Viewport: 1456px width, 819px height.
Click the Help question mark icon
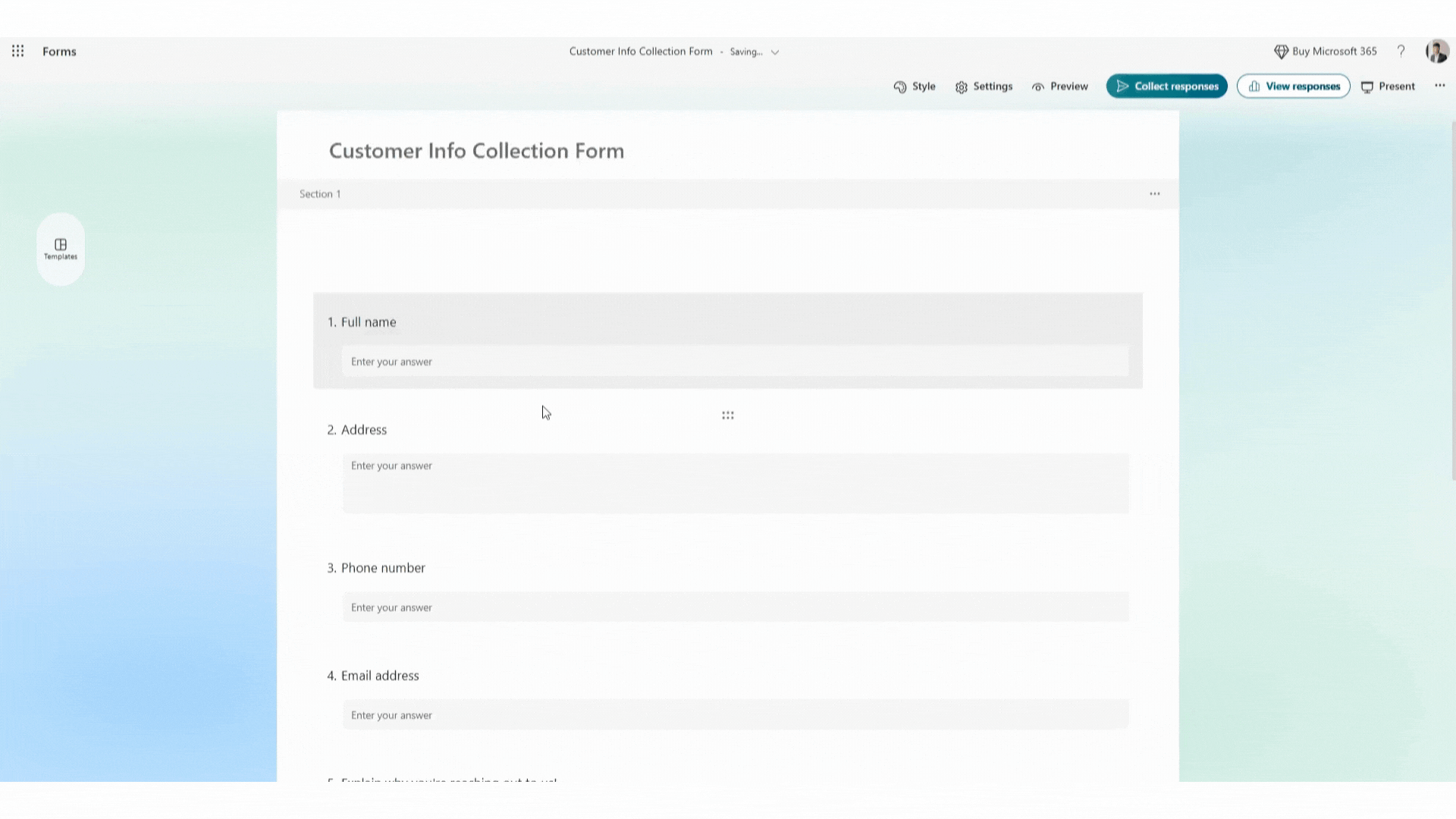1401,51
